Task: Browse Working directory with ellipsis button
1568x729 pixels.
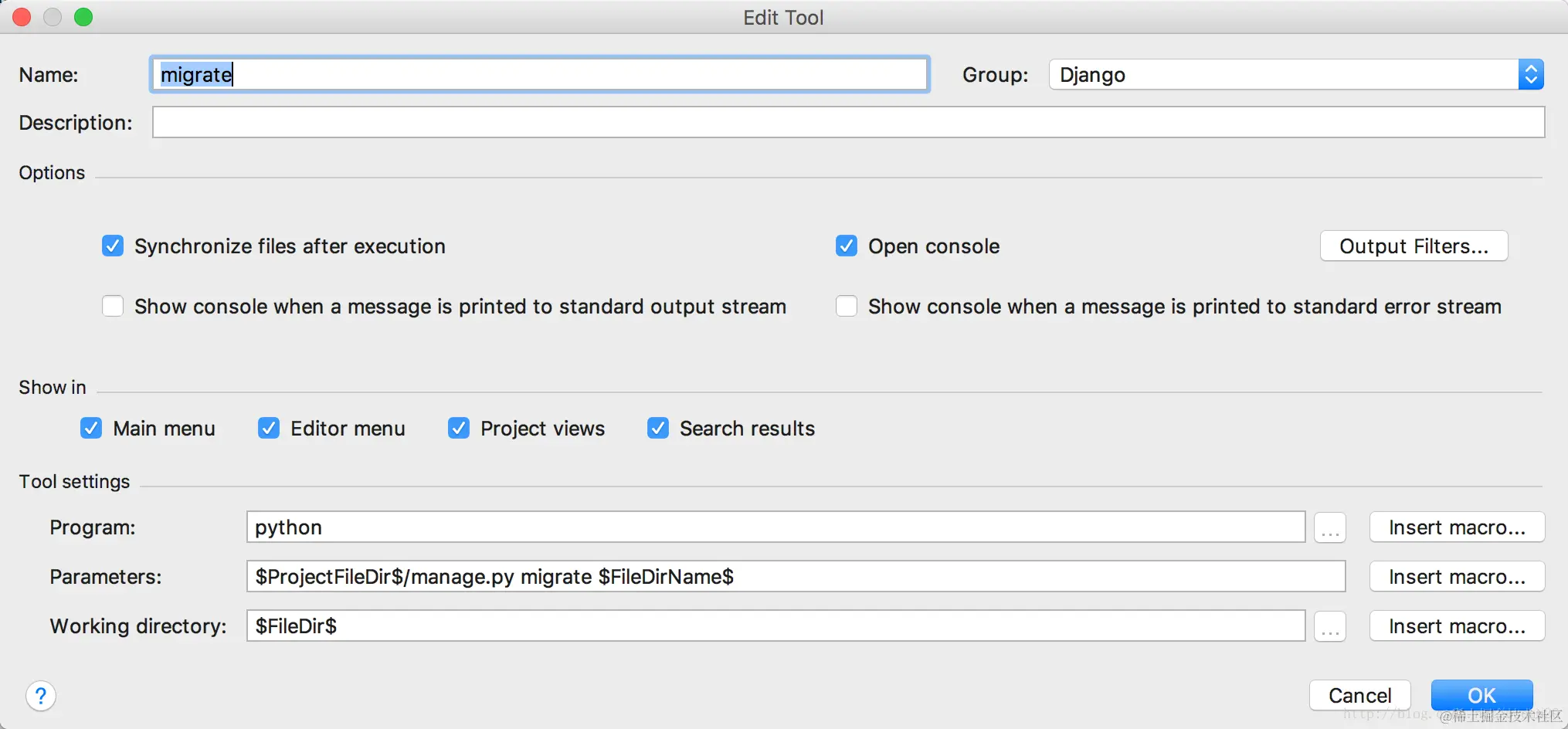Action: (x=1330, y=626)
